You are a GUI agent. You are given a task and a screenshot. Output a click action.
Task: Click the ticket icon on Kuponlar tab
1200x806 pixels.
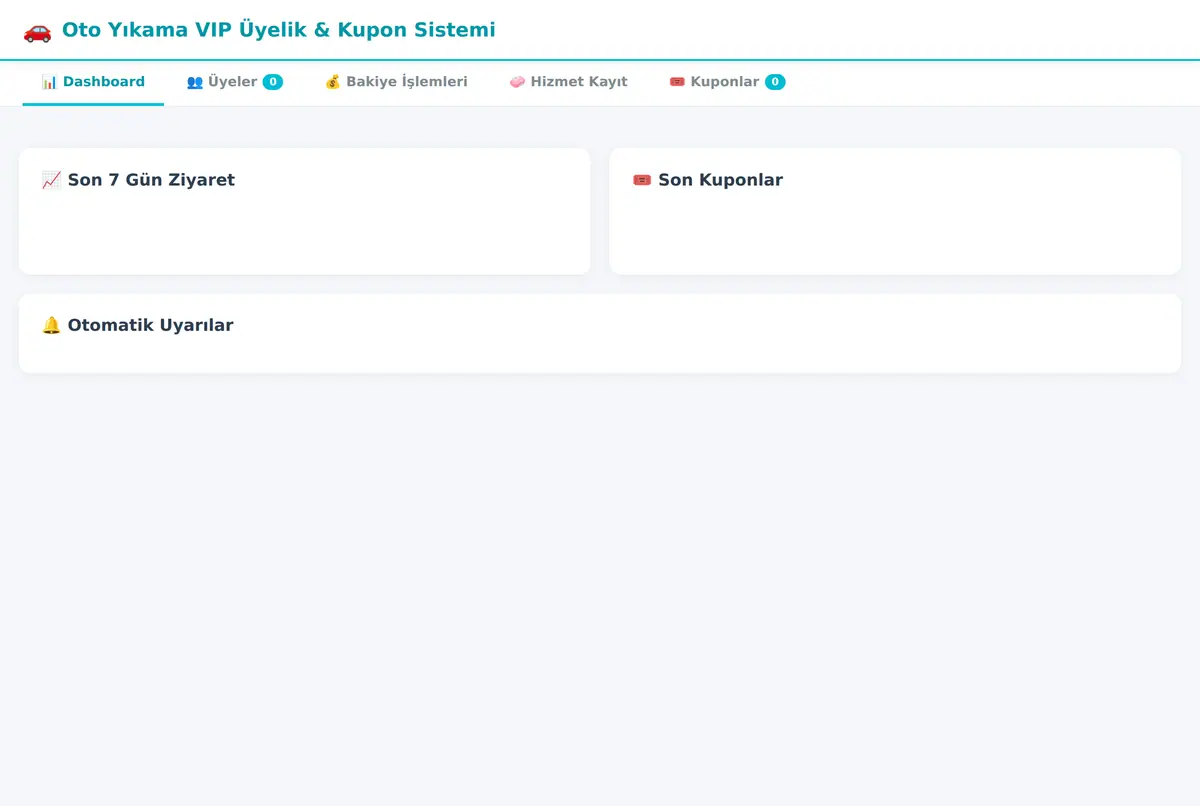tap(677, 82)
